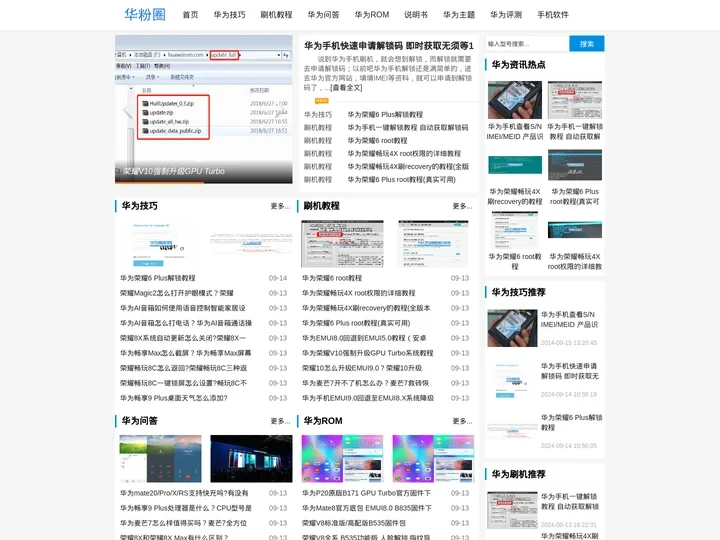Open the 荣耀V10强制升级GPU Turbo slider banner

click(203, 109)
